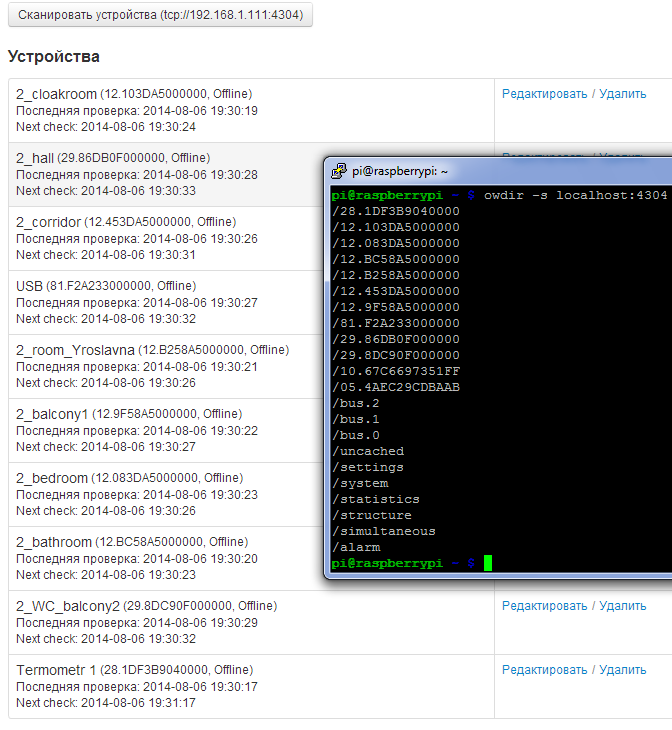672x730 pixels.
Task: Select the 2_hall device name
Action: coord(35,158)
